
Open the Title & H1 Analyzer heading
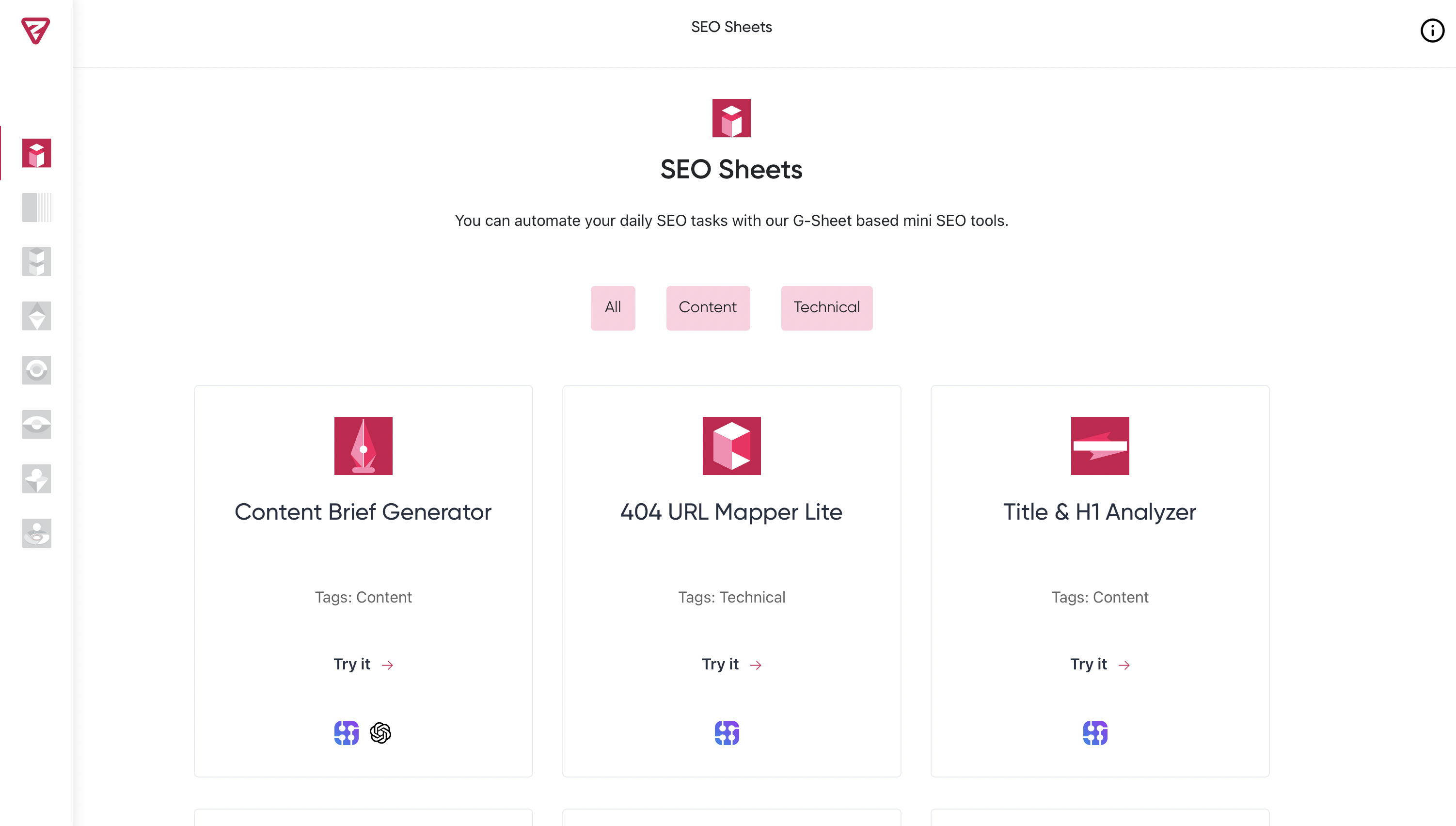(1099, 512)
